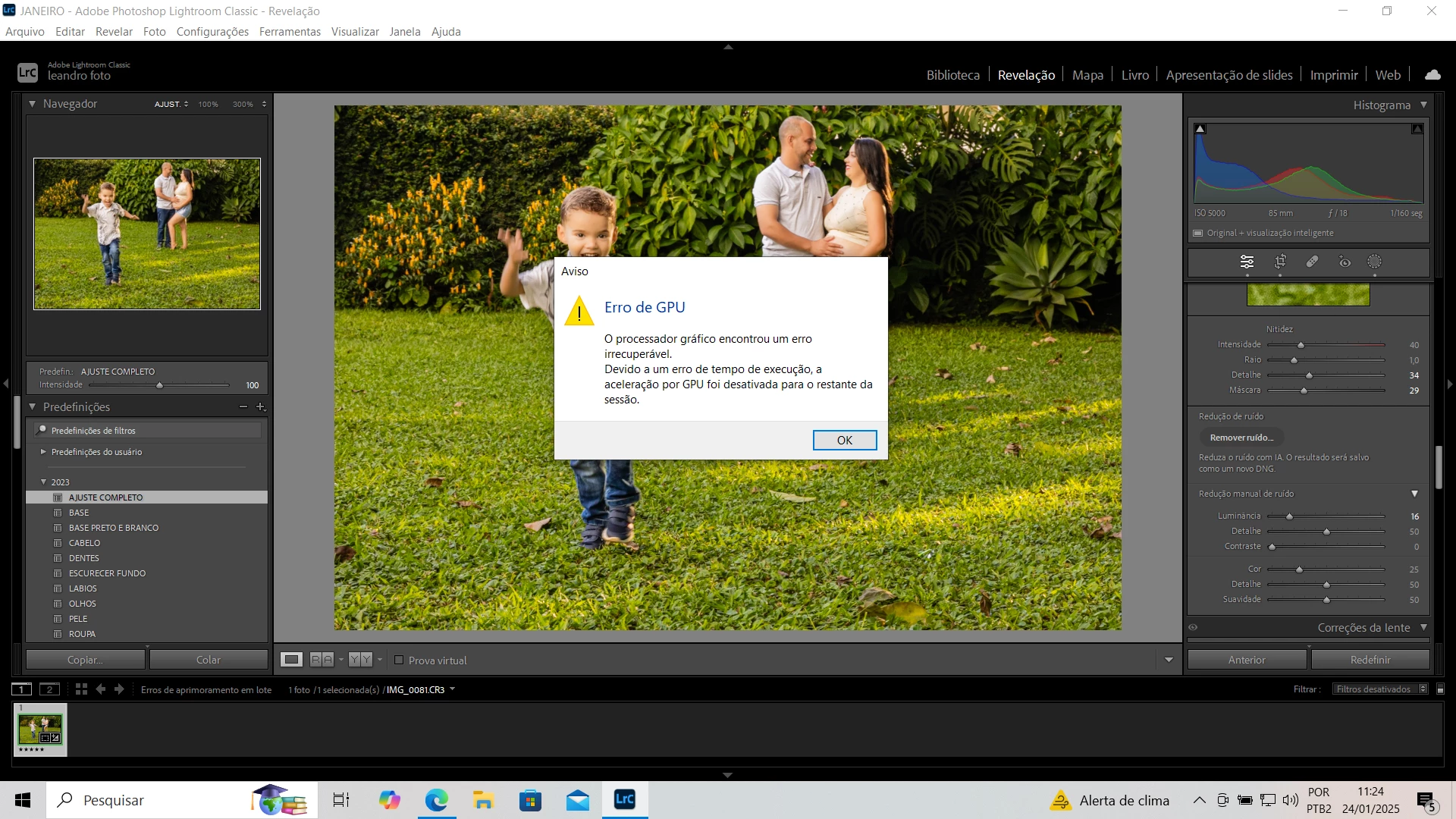This screenshot has width=1456, height=819.
Task: Show grid view in filmstrip bar
Action: tap(81, 689)
